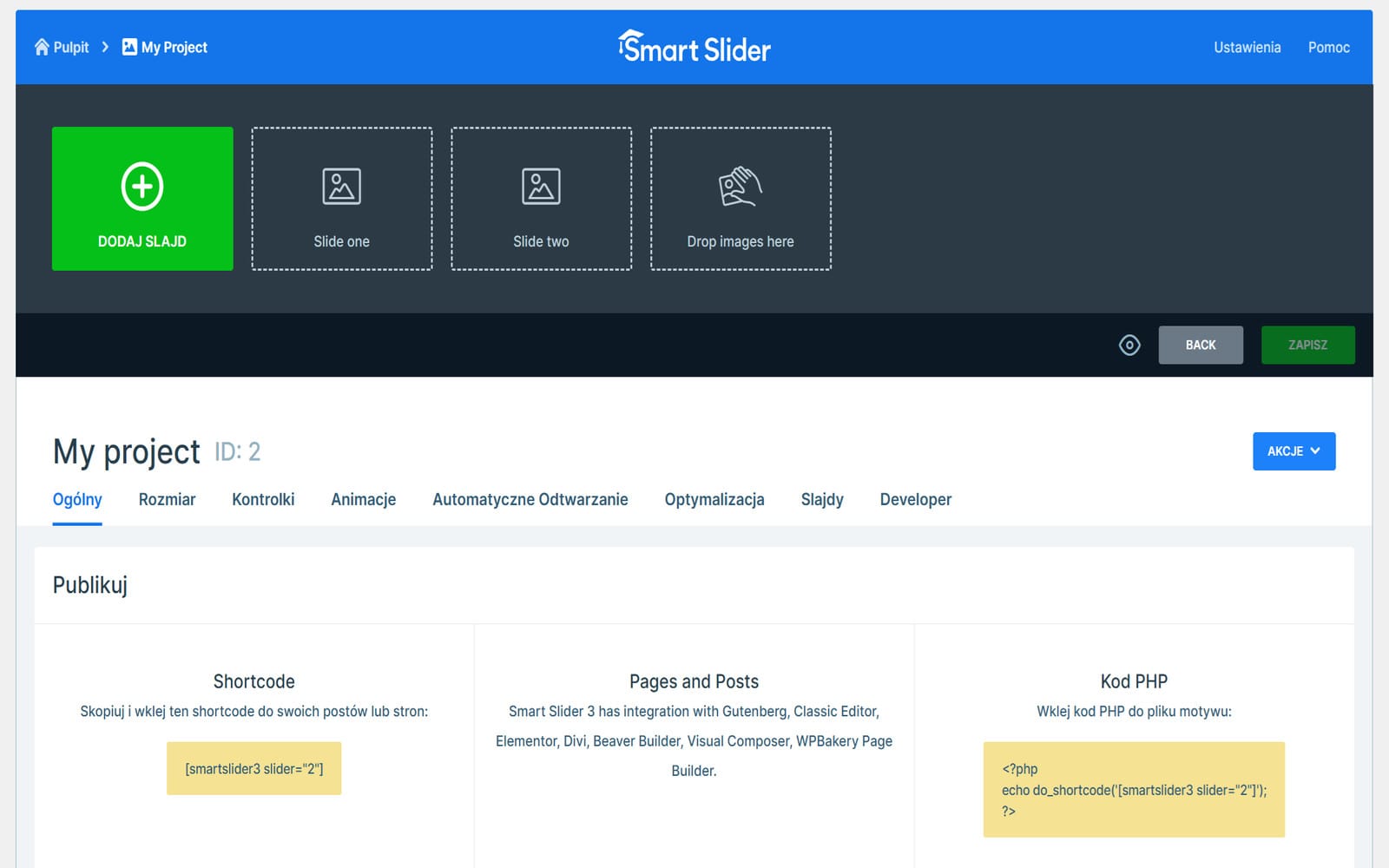Click the Smart Slider logo

tap(694, 47)
